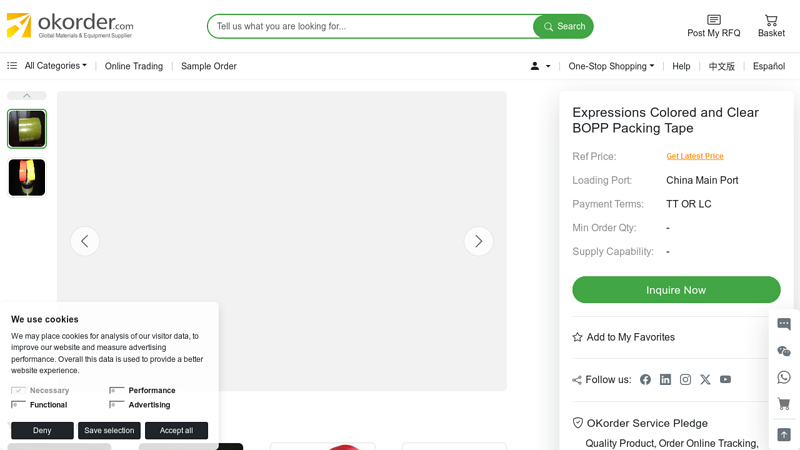Share product on Facebook icon
Image resolution: width=800 pixels, height=450 pixels.
645,380
